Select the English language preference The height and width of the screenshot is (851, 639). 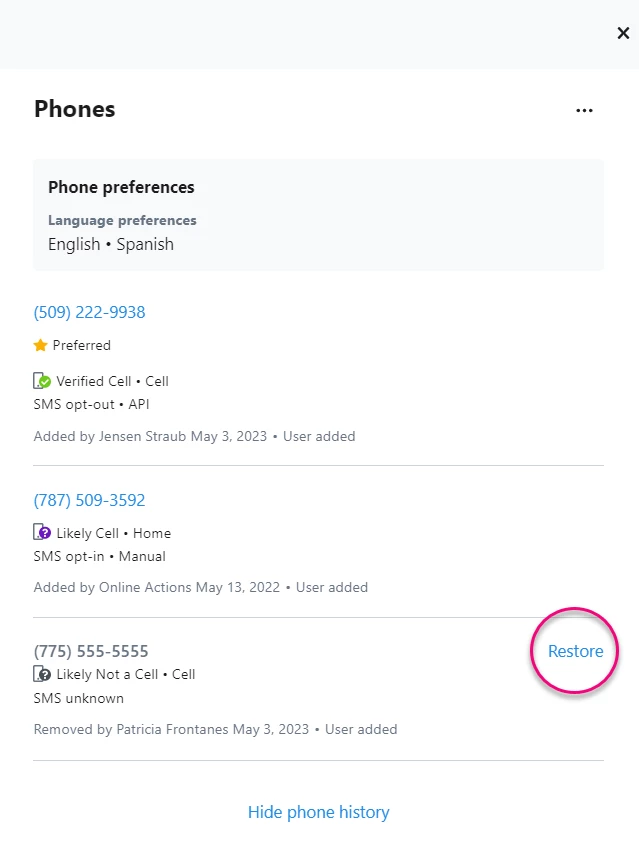74,243
